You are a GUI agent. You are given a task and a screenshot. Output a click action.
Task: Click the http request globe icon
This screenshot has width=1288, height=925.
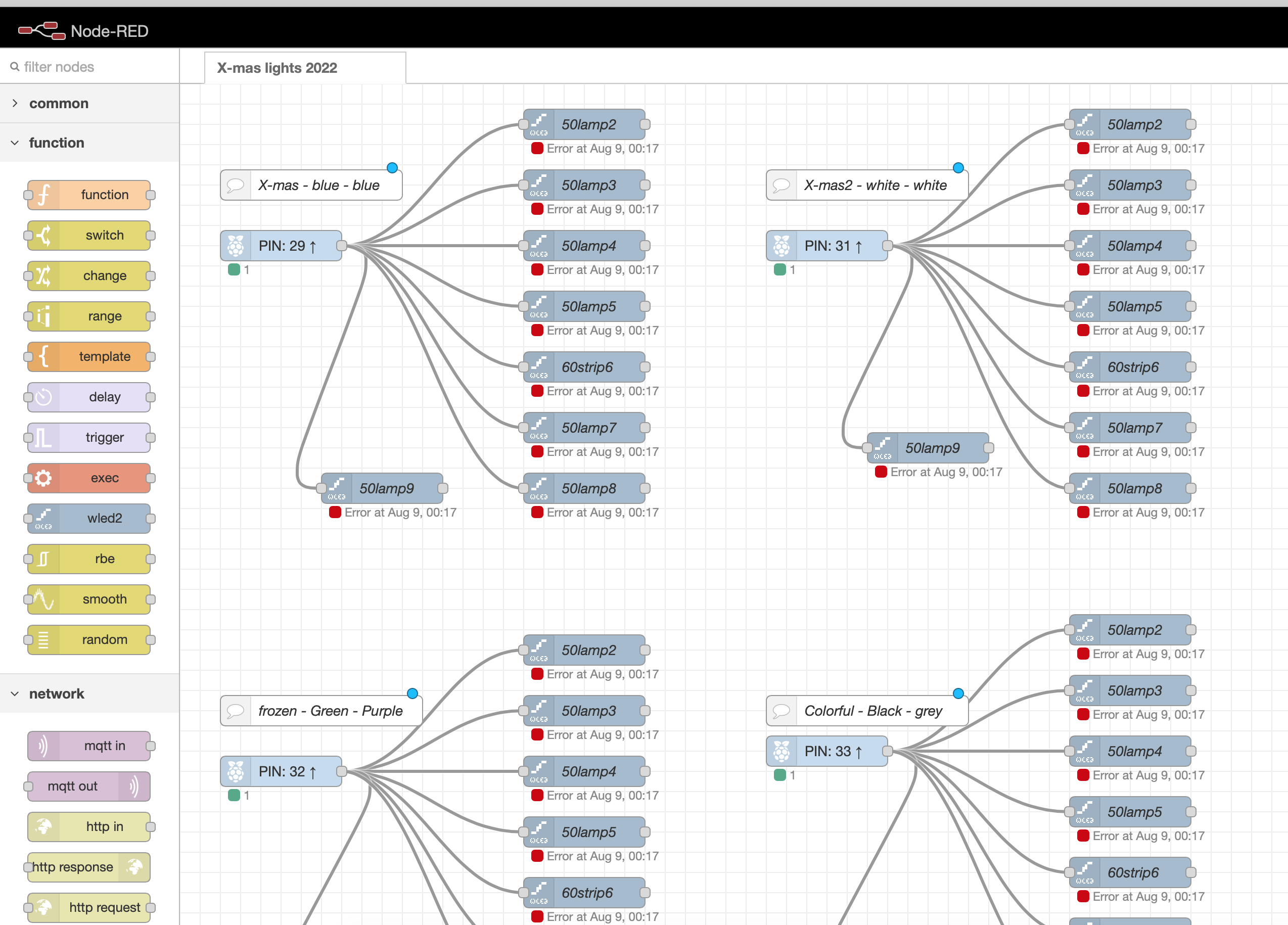44,907
